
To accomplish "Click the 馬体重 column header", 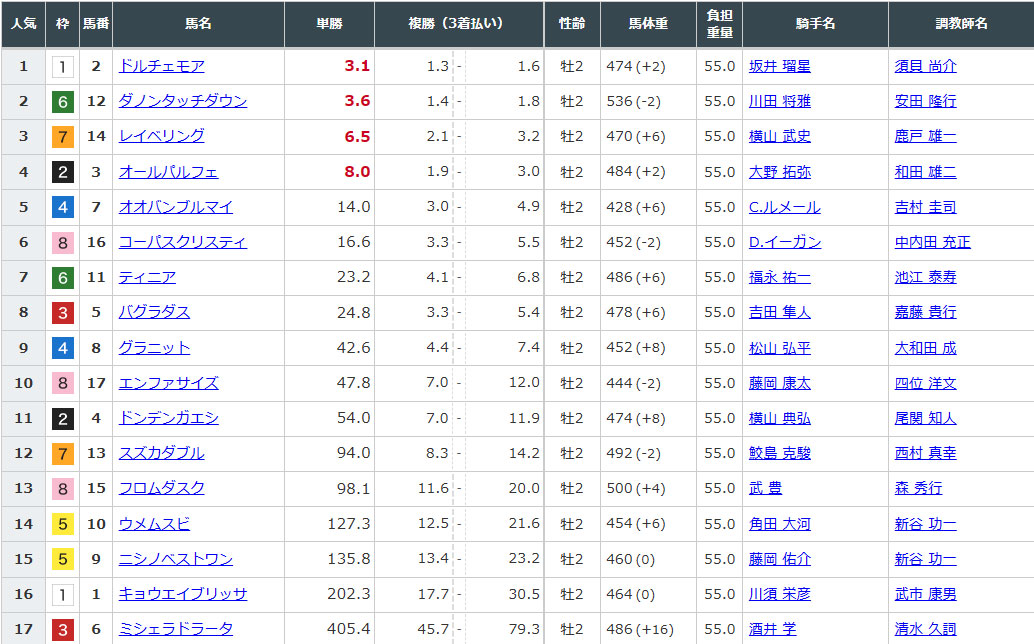I will pyautogui.click(x=648, y=23).
